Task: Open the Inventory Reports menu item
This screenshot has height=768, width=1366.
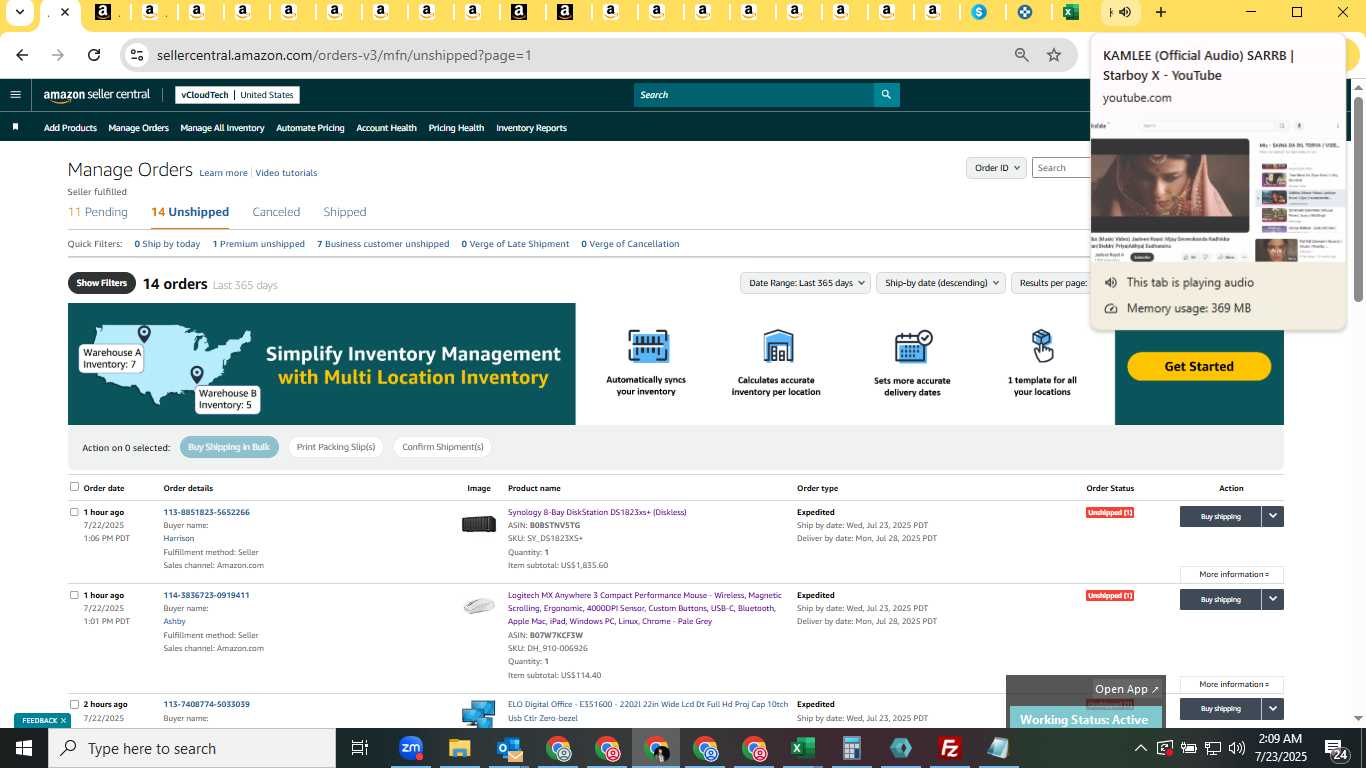Action: 531,128
